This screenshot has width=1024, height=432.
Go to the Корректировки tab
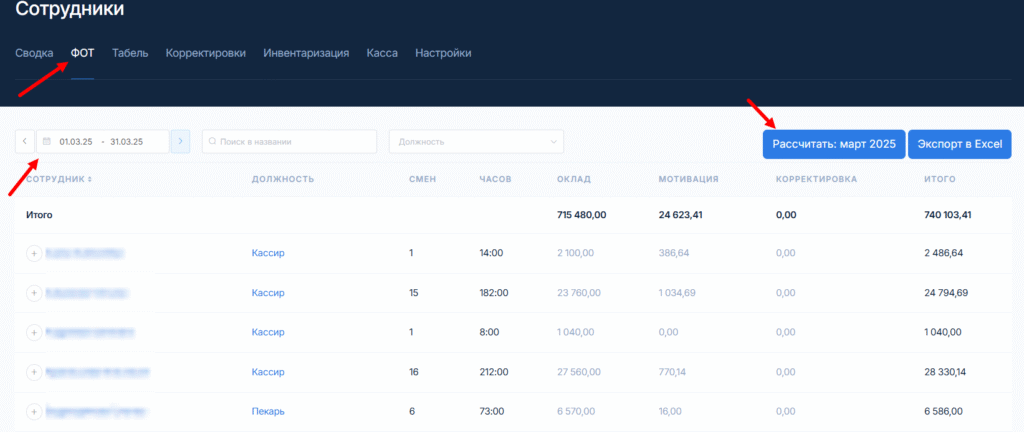coord(206,53)
